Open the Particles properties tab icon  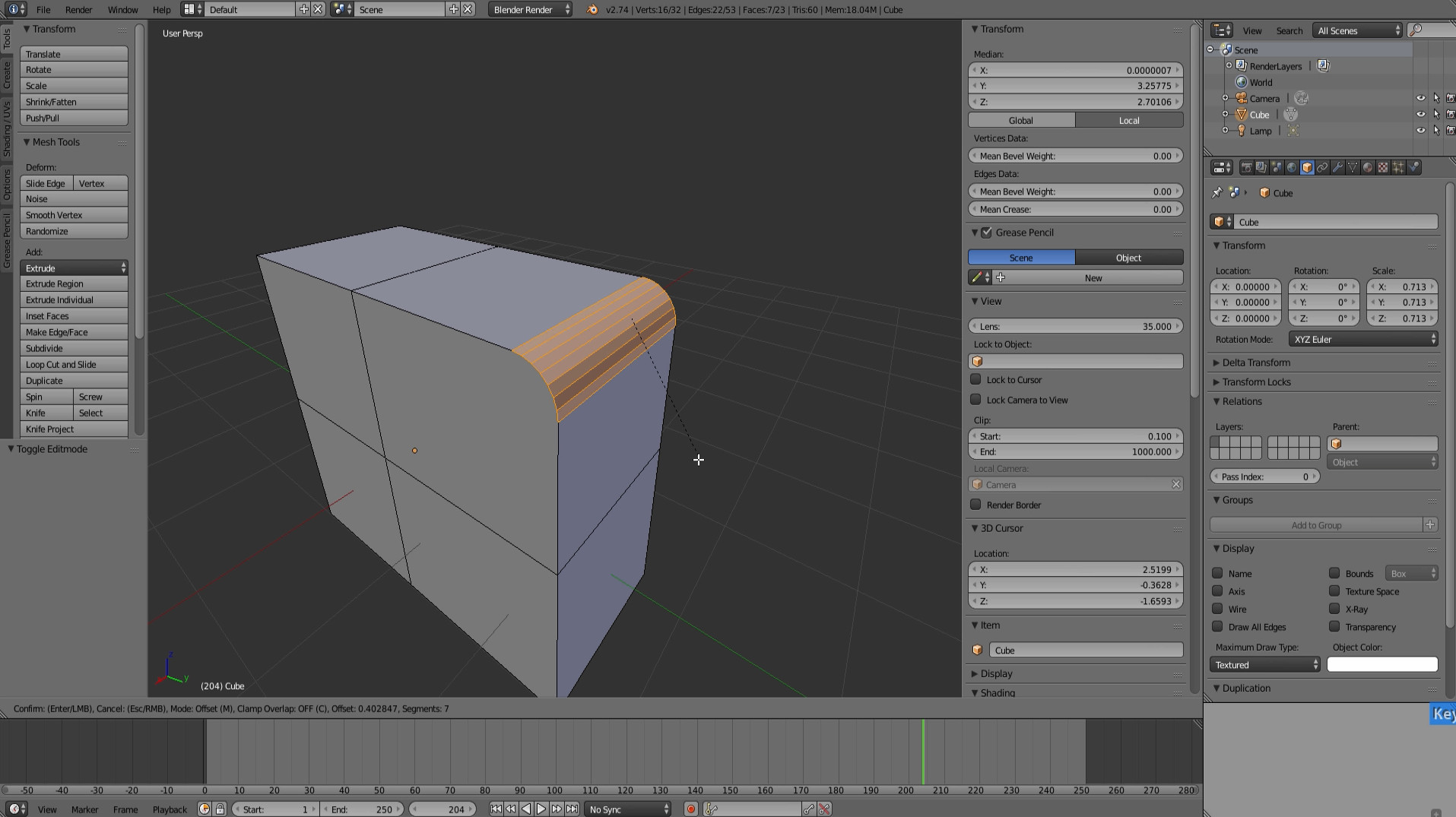coord(1398,168)
